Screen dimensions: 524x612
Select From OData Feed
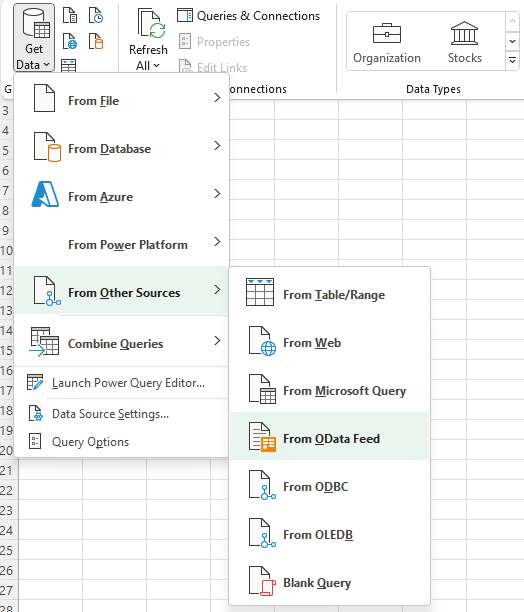coord(330,436)
